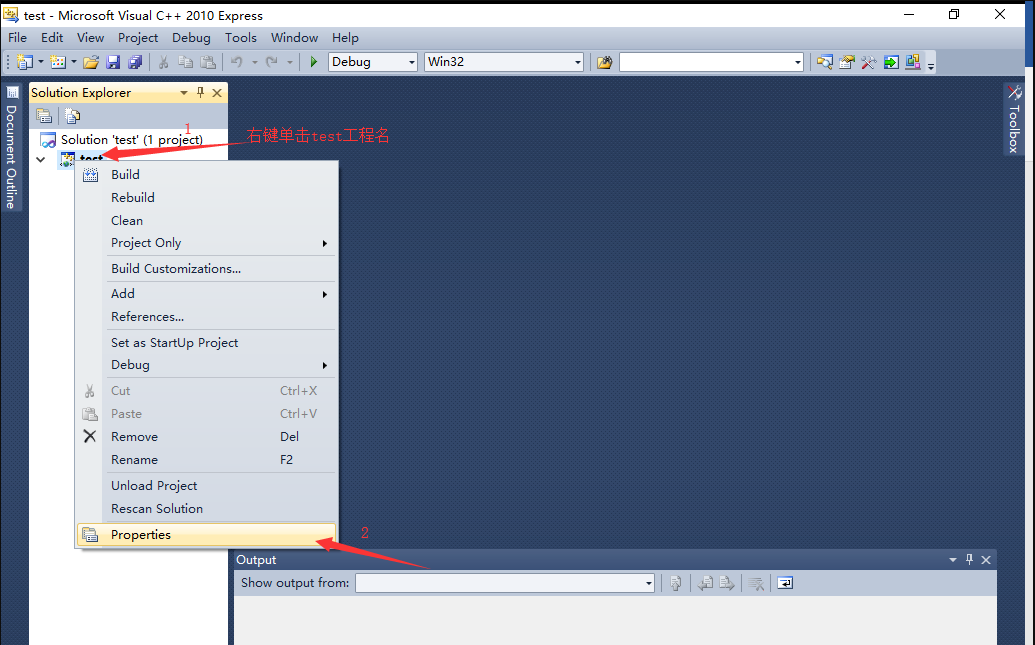The height and width of the screenshot is (645, 1035).
Task: Click the Cut scissors toolbar icon
Action: tap(164, 62)
